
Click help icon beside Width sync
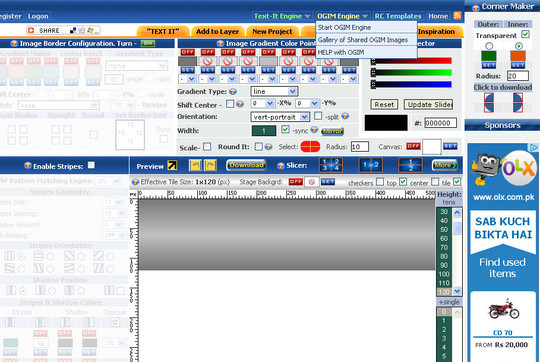point(314,130)
